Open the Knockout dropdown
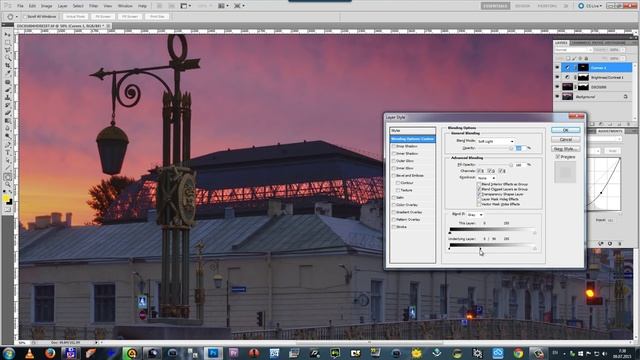Screen dimensions: 640x360 click(487, 178)
